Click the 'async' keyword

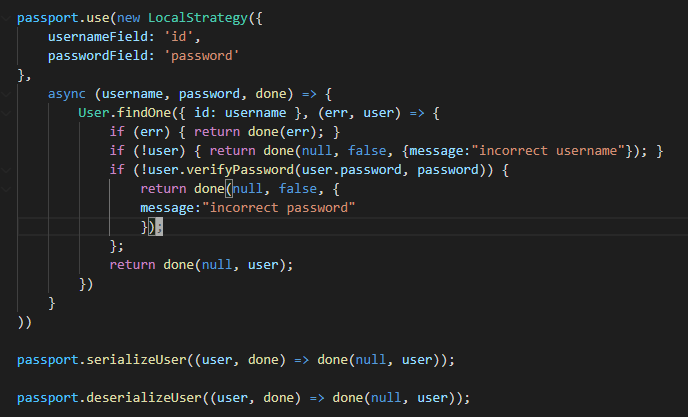click(x=67, y=94)
